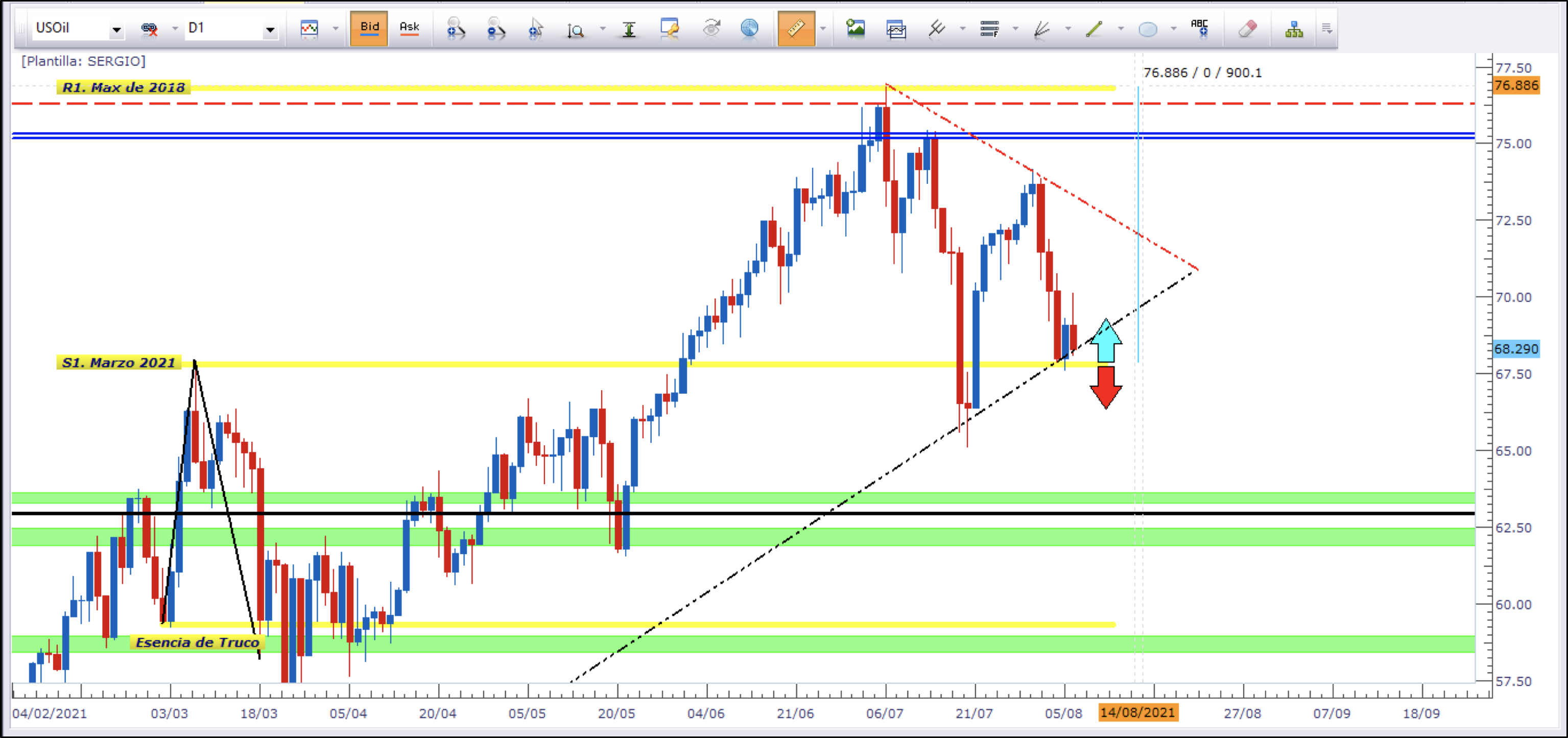
Task: Click the S1. Marzo 2021 label
Action: pos(118,363)
